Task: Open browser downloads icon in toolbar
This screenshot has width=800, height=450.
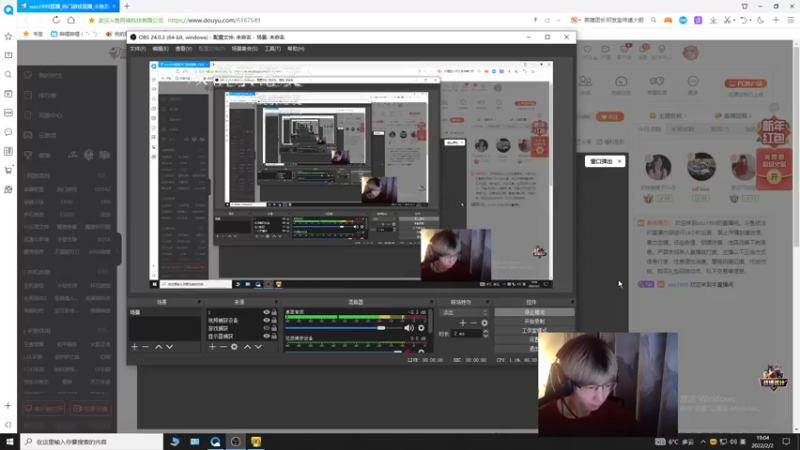Action: click(713, 20)
